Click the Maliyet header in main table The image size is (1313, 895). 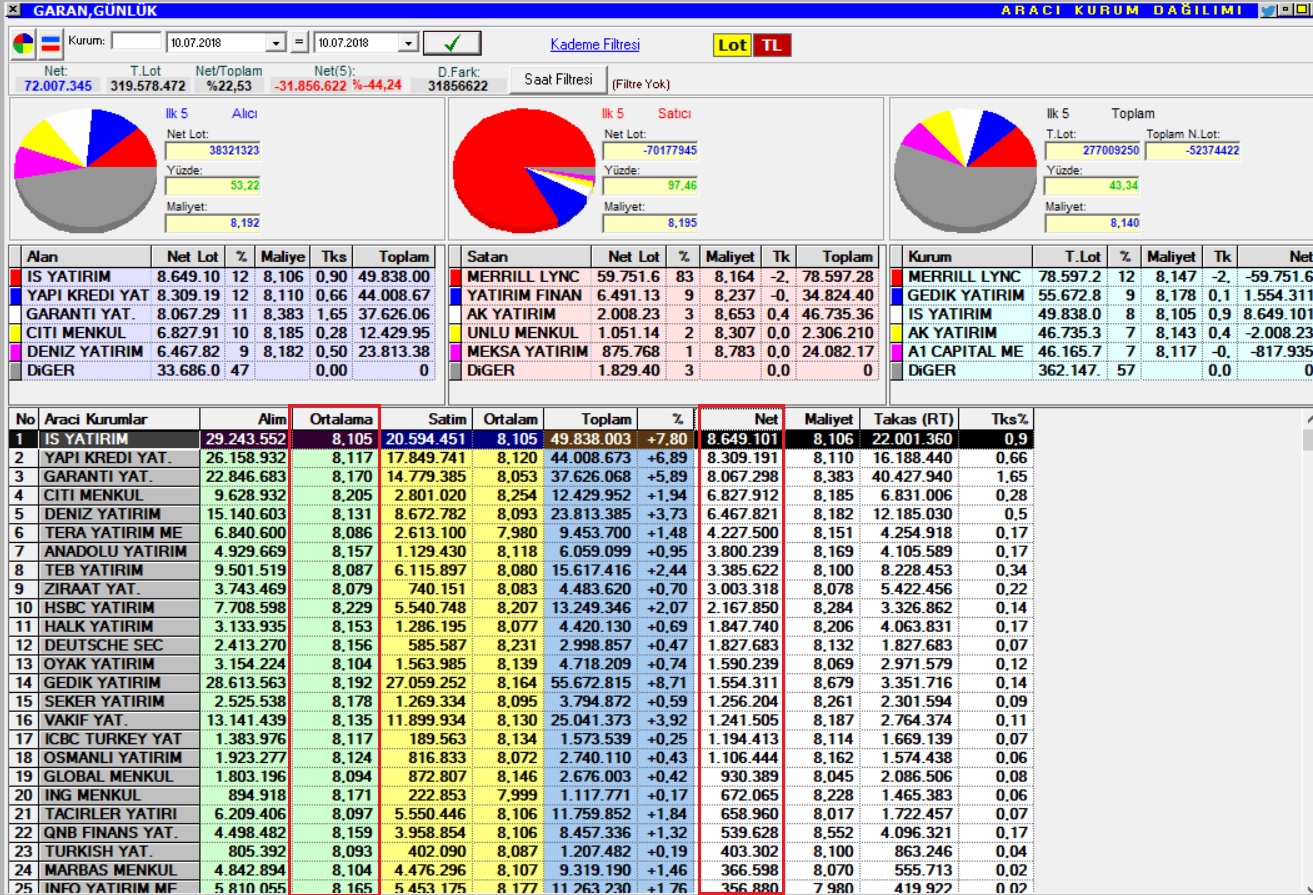pyautogui.click(x=821, y=419)
